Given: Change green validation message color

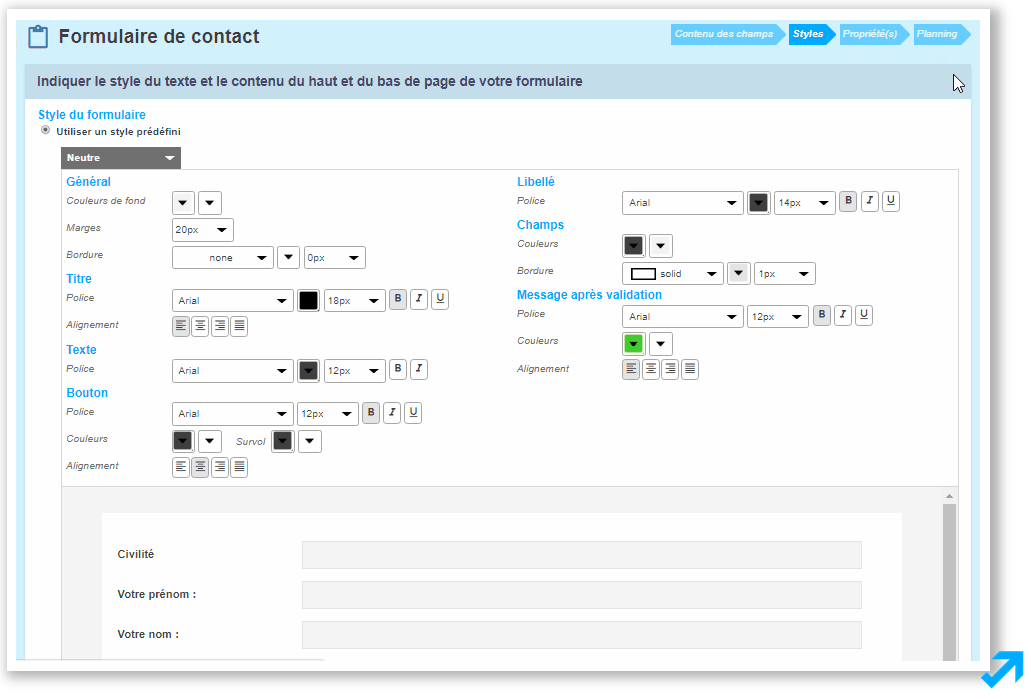Looking at the screenshot, I should click(x=634, y=343).
